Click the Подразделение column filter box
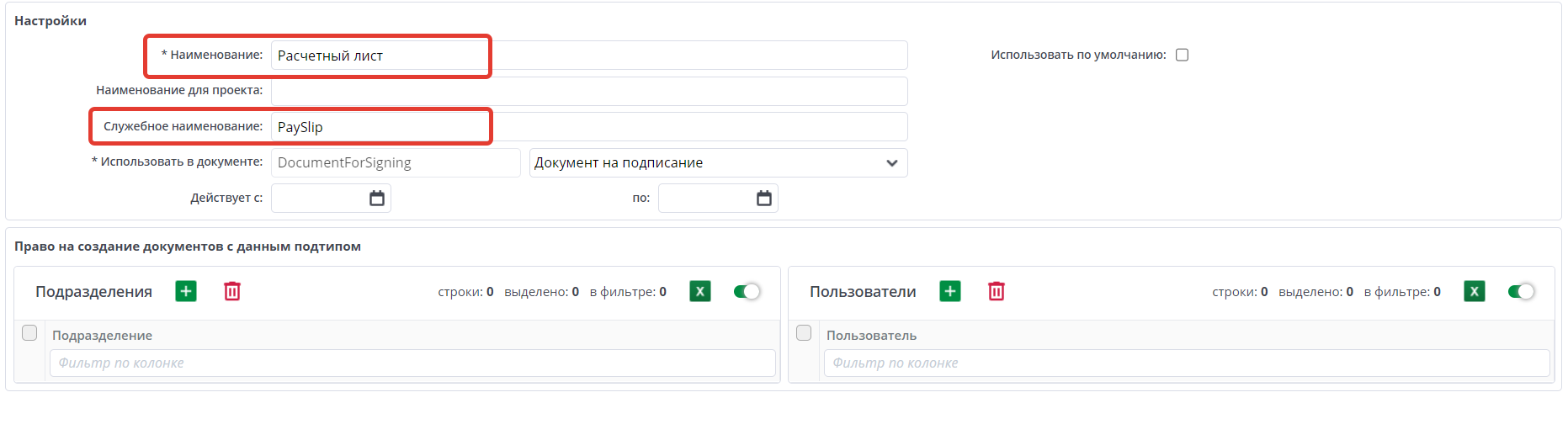The height and width of the screenshot is (440, 1568). coord(412,363)
